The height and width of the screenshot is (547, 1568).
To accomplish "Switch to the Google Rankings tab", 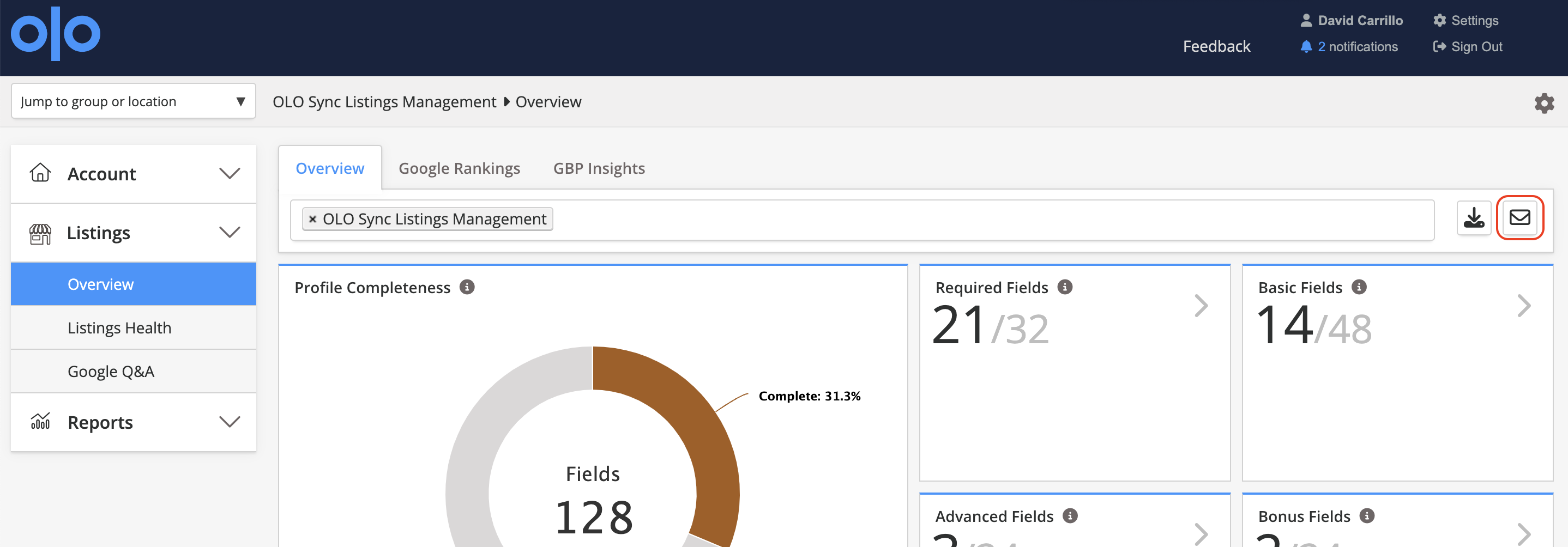I will (x=459, y=168).
